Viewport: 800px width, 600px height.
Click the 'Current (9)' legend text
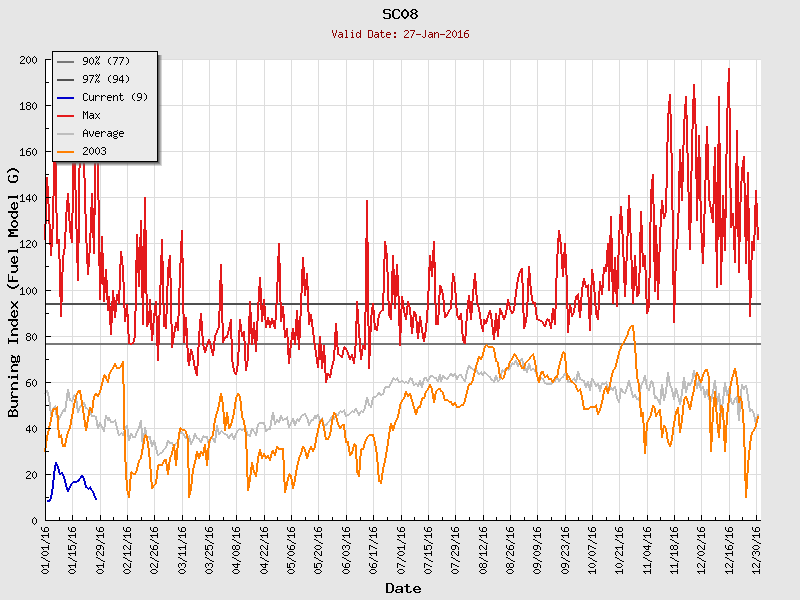click(x=115, y=97)
